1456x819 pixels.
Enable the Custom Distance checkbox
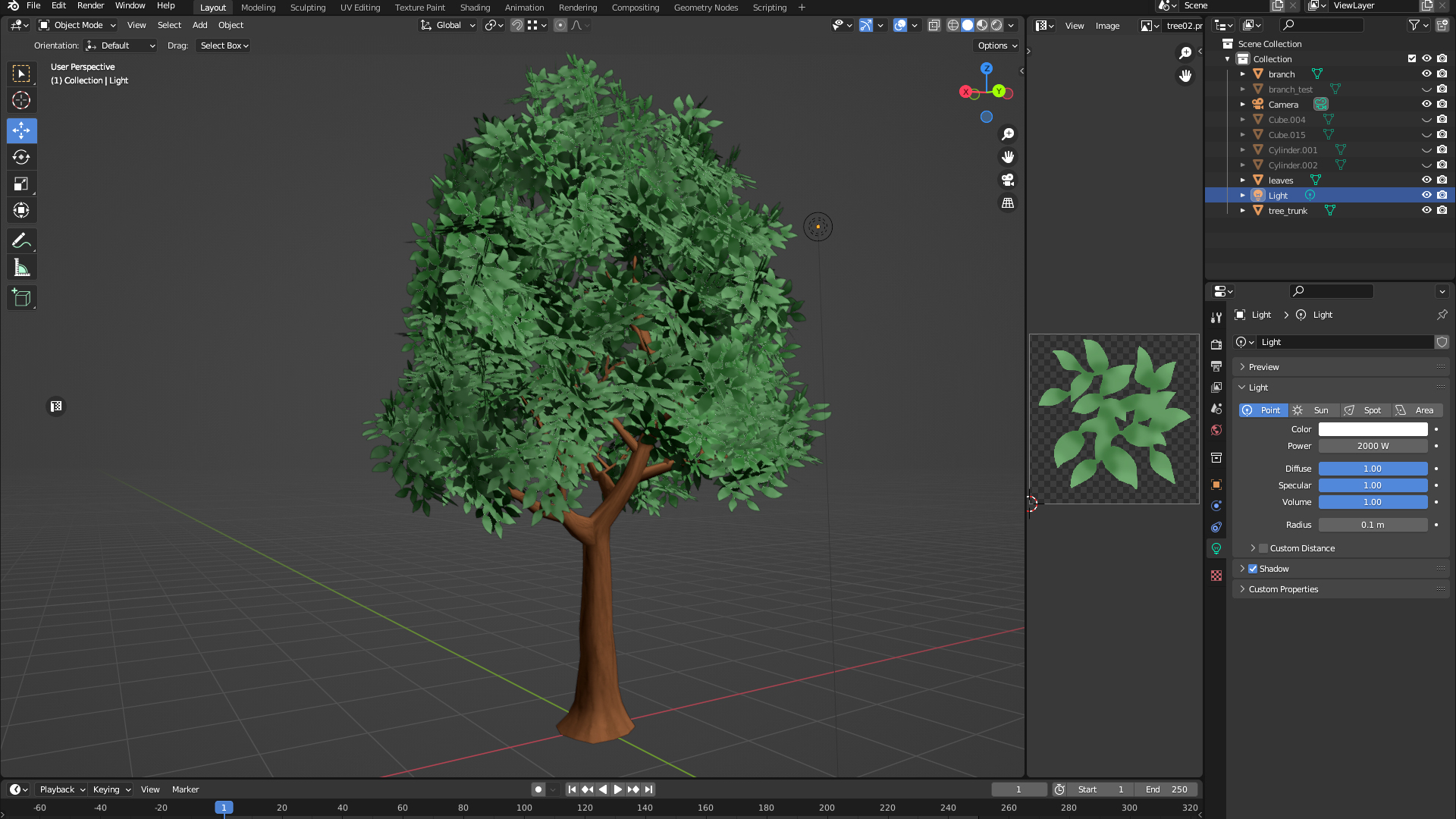1263,548
